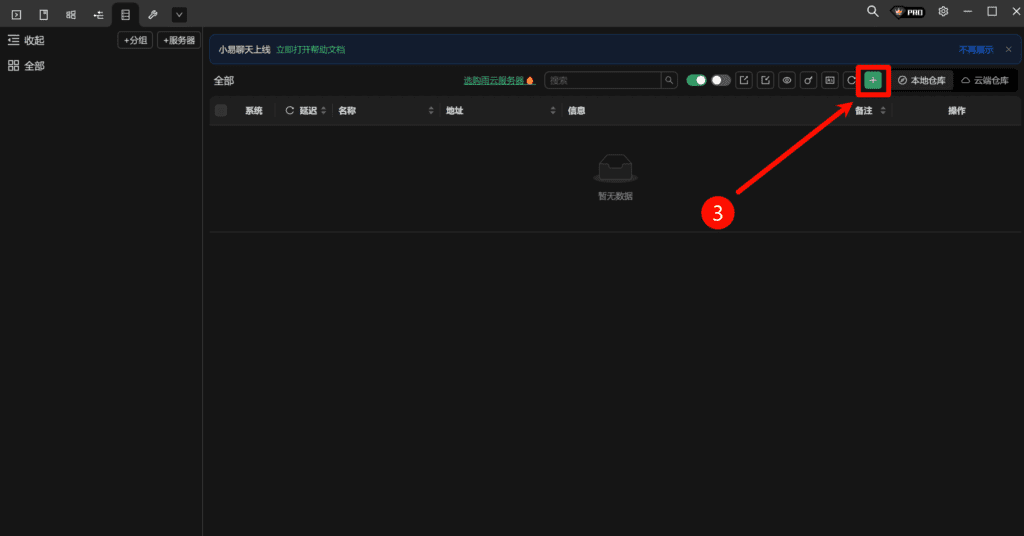
Task: Click the search magnifier in title bar
Action: 872,11
